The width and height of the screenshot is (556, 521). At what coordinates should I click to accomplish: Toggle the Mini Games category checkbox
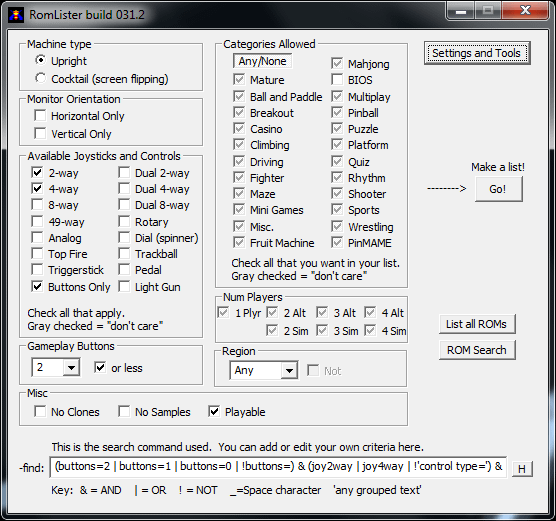(x=239, y=210)
